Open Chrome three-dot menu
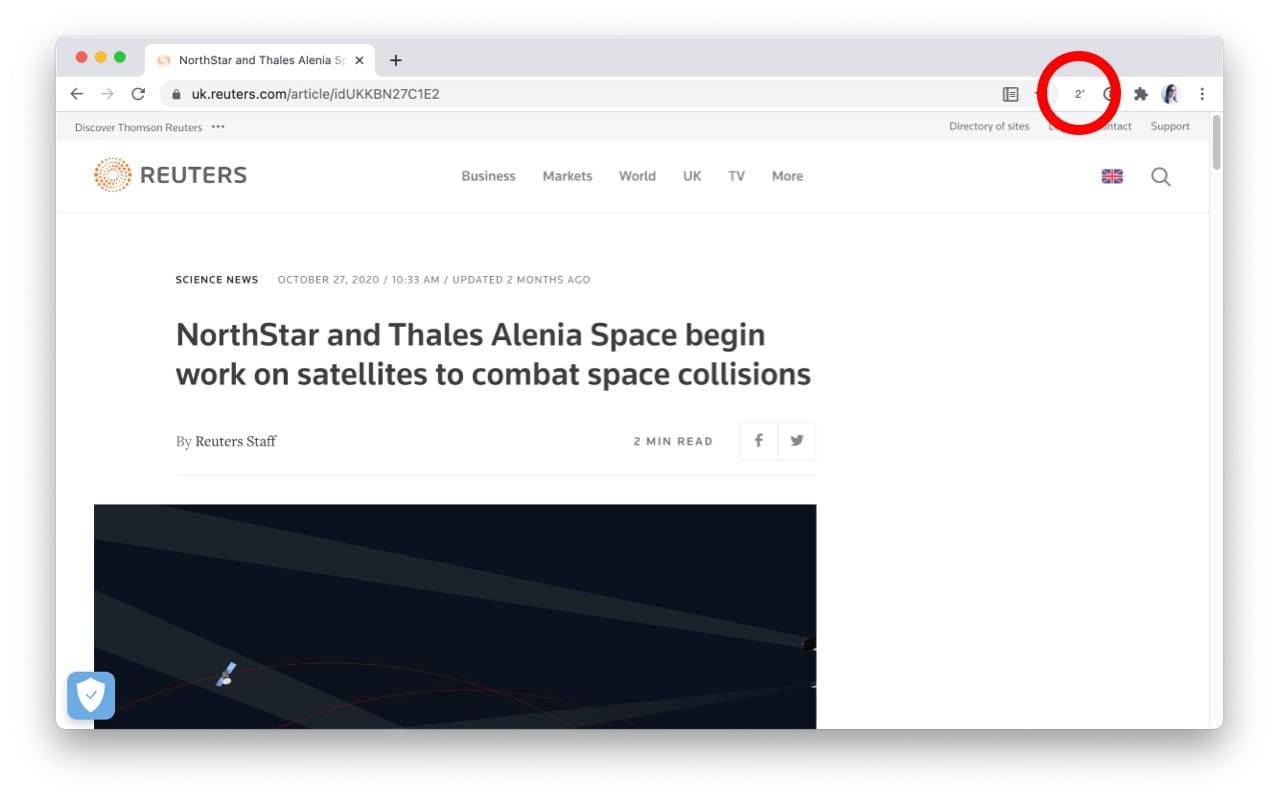Viewport: 1280px width, 800px height. point(1202,94)
